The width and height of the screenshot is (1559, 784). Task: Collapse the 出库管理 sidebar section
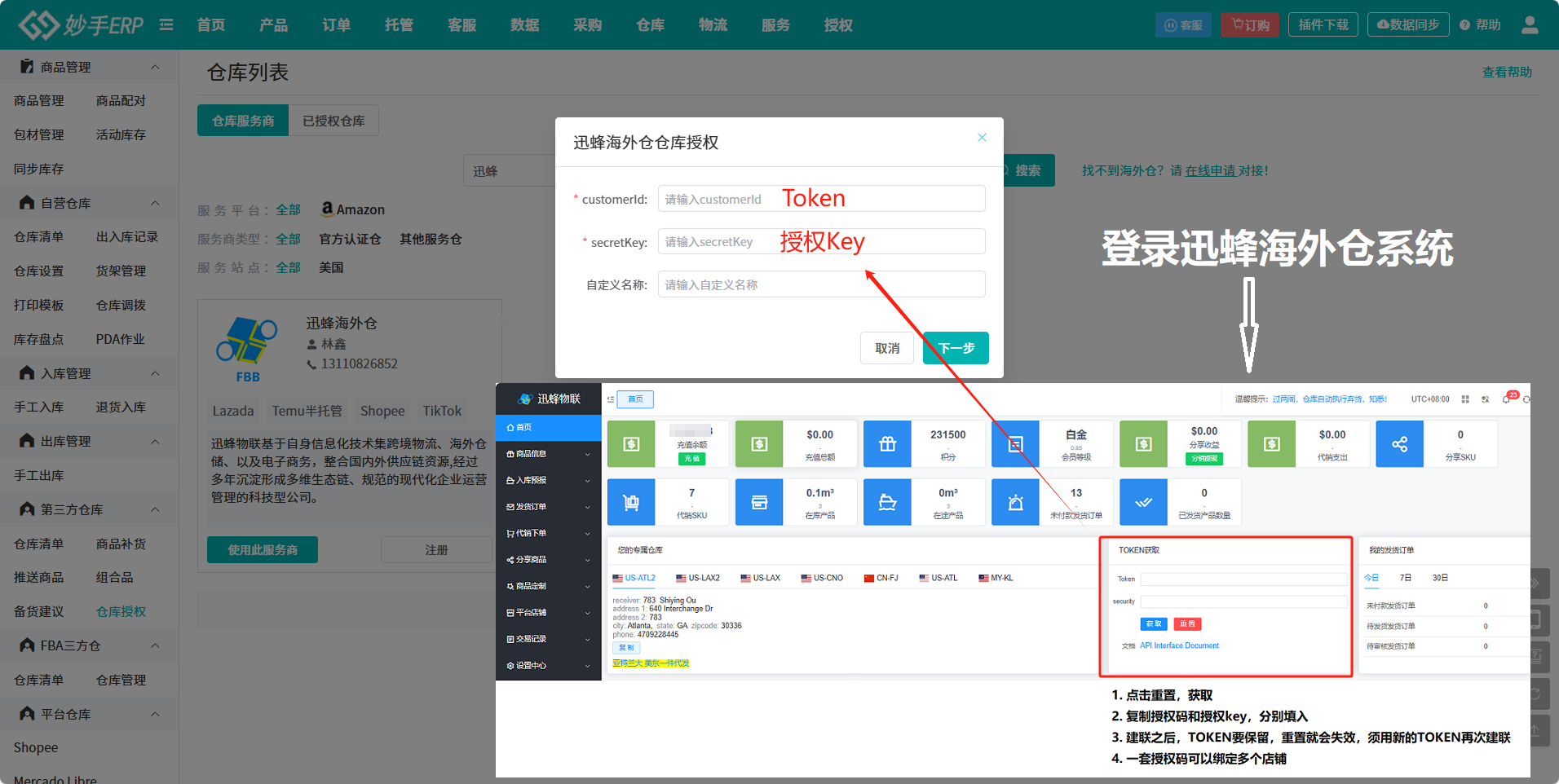[x=155, y=441]
